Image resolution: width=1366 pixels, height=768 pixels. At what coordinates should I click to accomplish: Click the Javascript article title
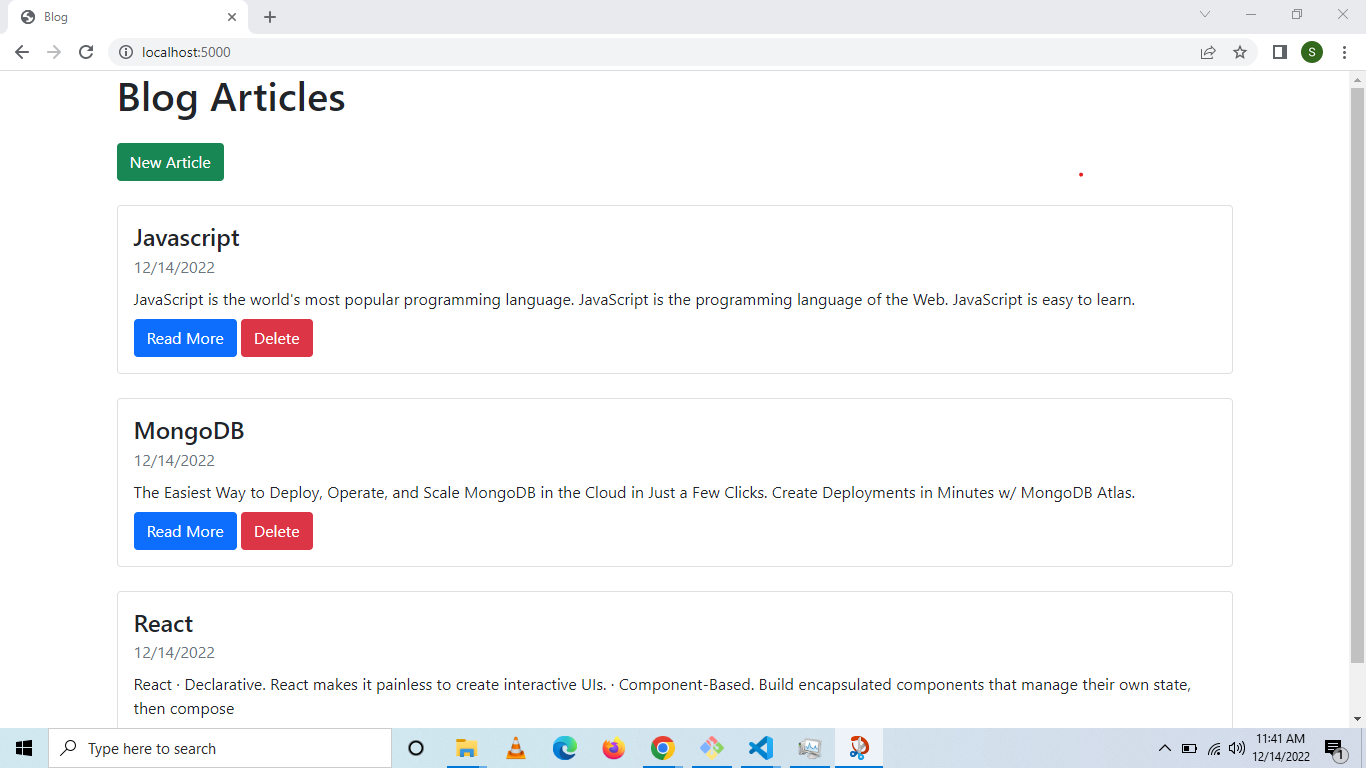tap(187, 238)
